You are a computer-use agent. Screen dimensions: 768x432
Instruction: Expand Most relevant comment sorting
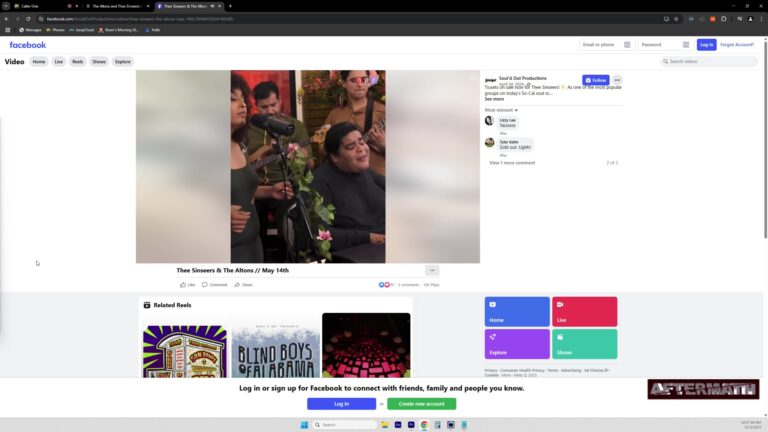coord(501,110)
